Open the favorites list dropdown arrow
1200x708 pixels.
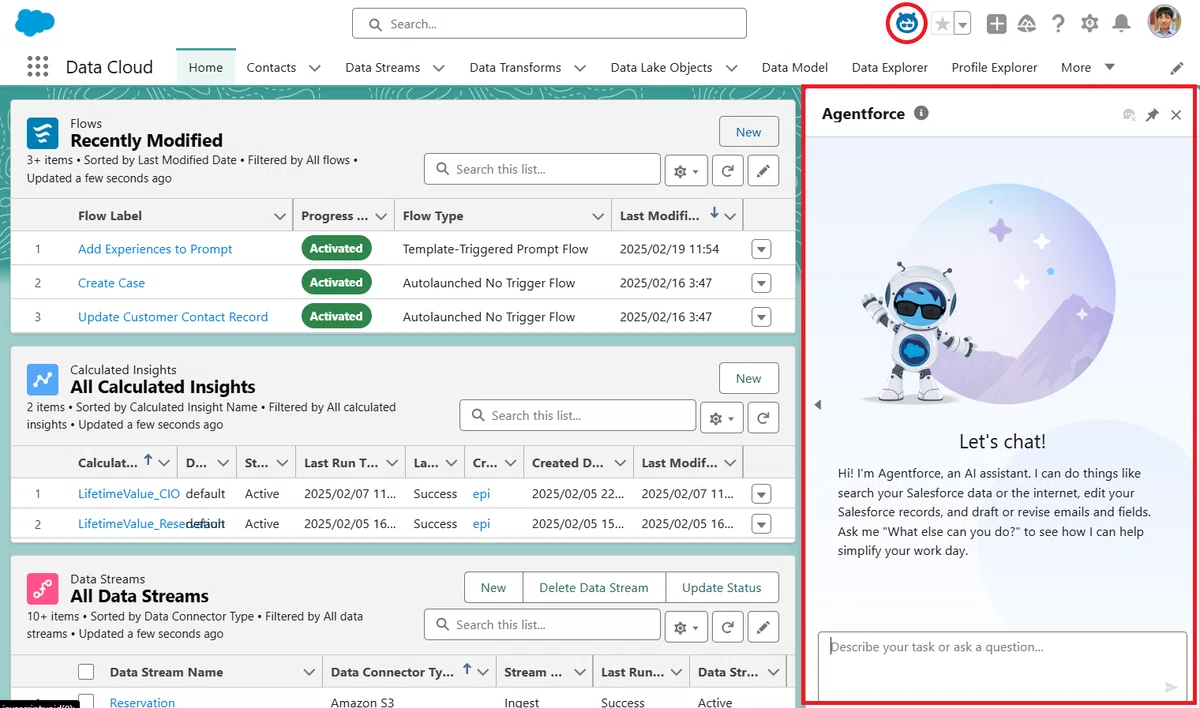coord(962,24)
